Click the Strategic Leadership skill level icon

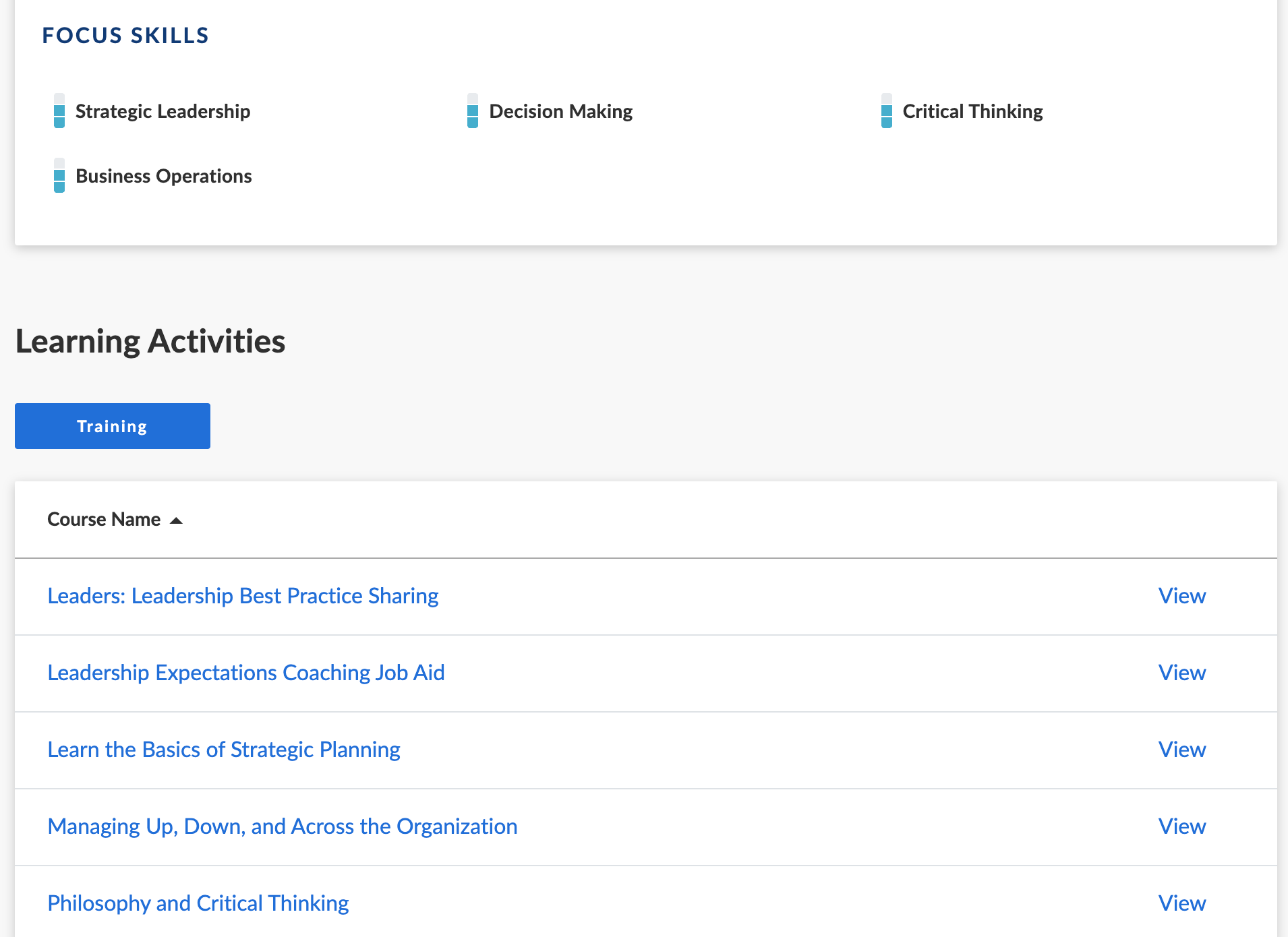(59, 111)
